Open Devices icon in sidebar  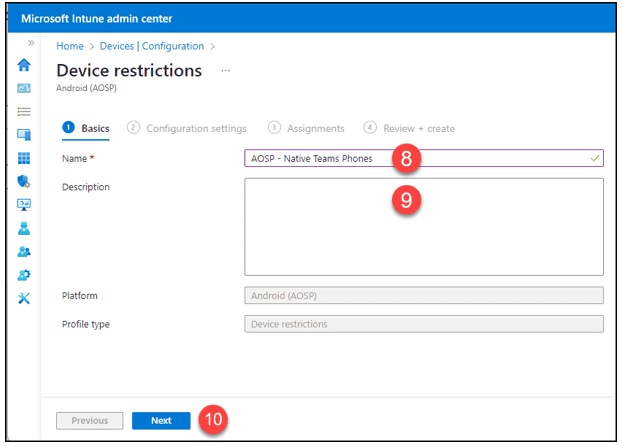(24, 135)
